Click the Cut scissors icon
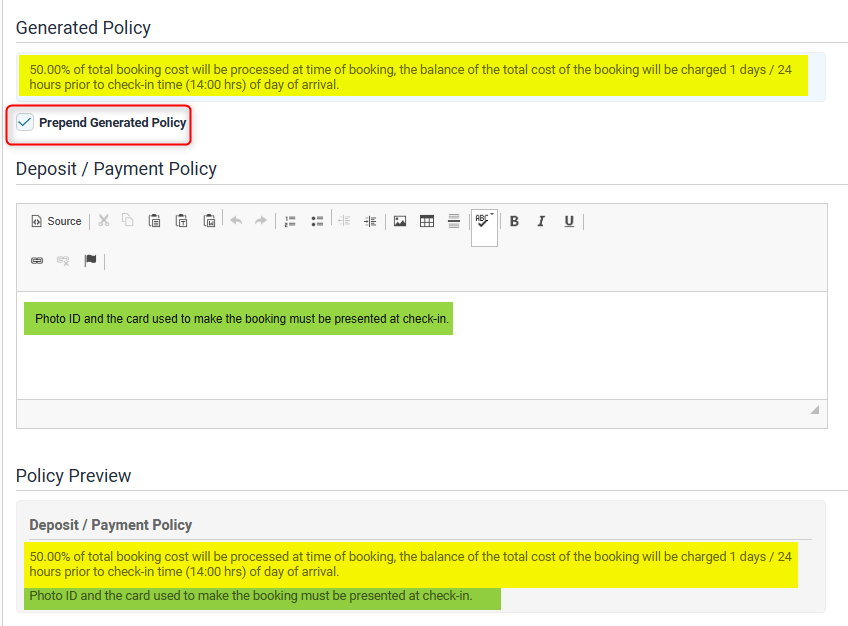The width and height of the screenshot is (848, 626). click(x=103, y=221)
